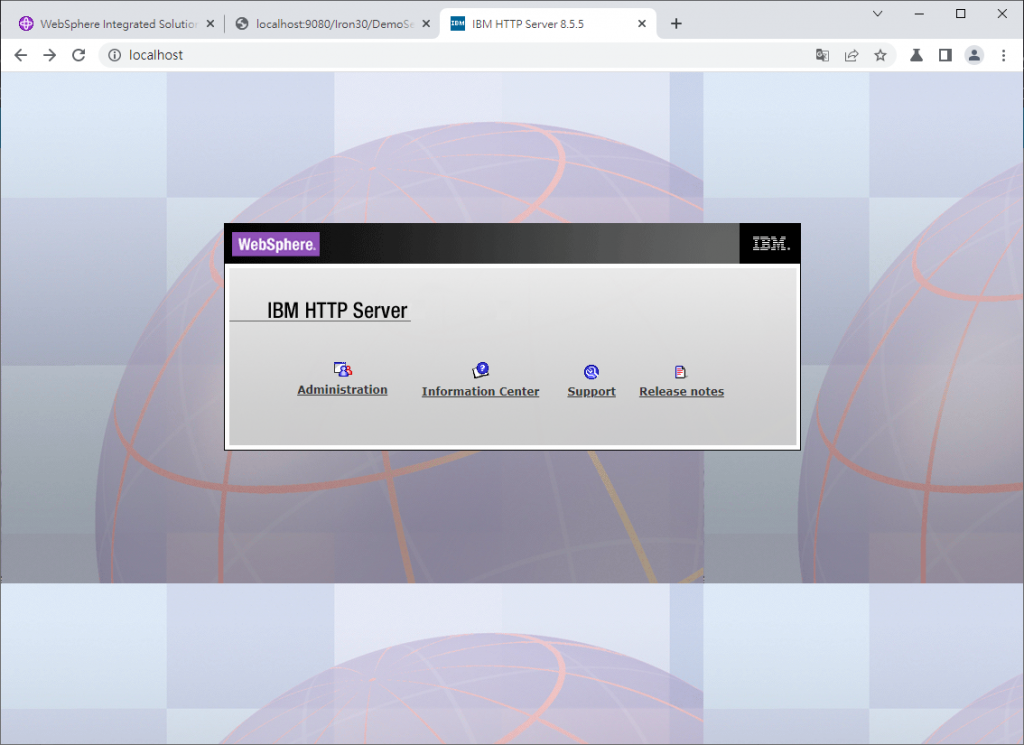Toggle the browser side panel
Viewport: 1024px width, 745px height.
coord(945,55)
